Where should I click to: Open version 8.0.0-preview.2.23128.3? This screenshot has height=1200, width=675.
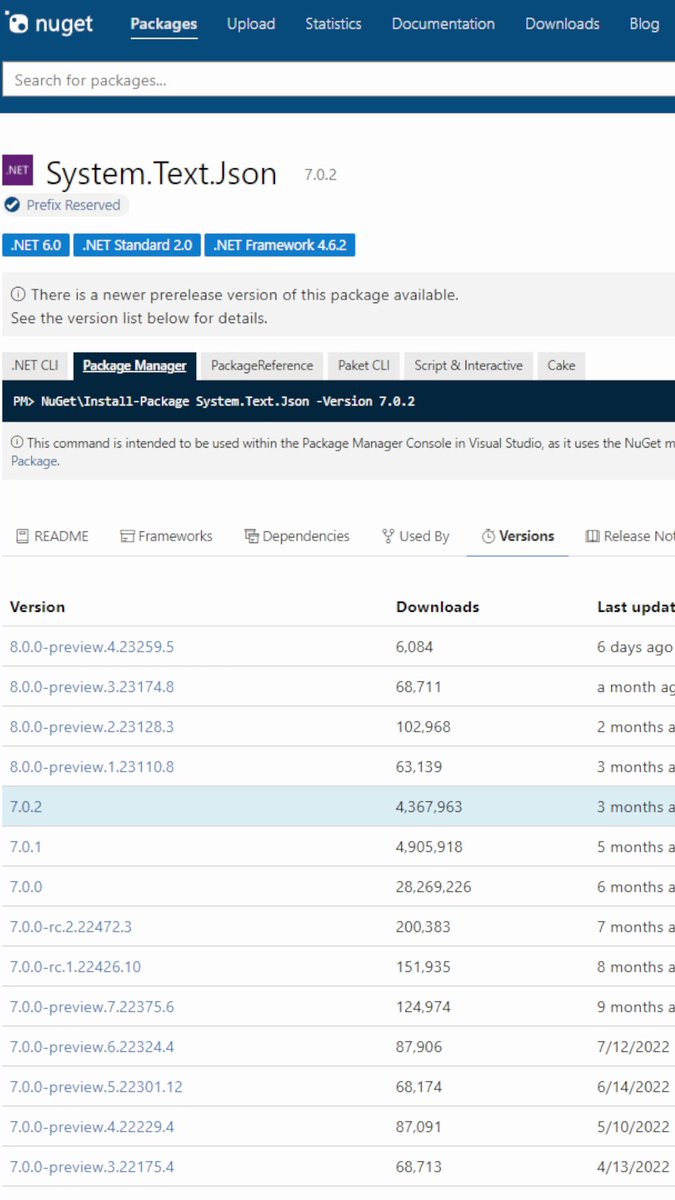point(92,727)
